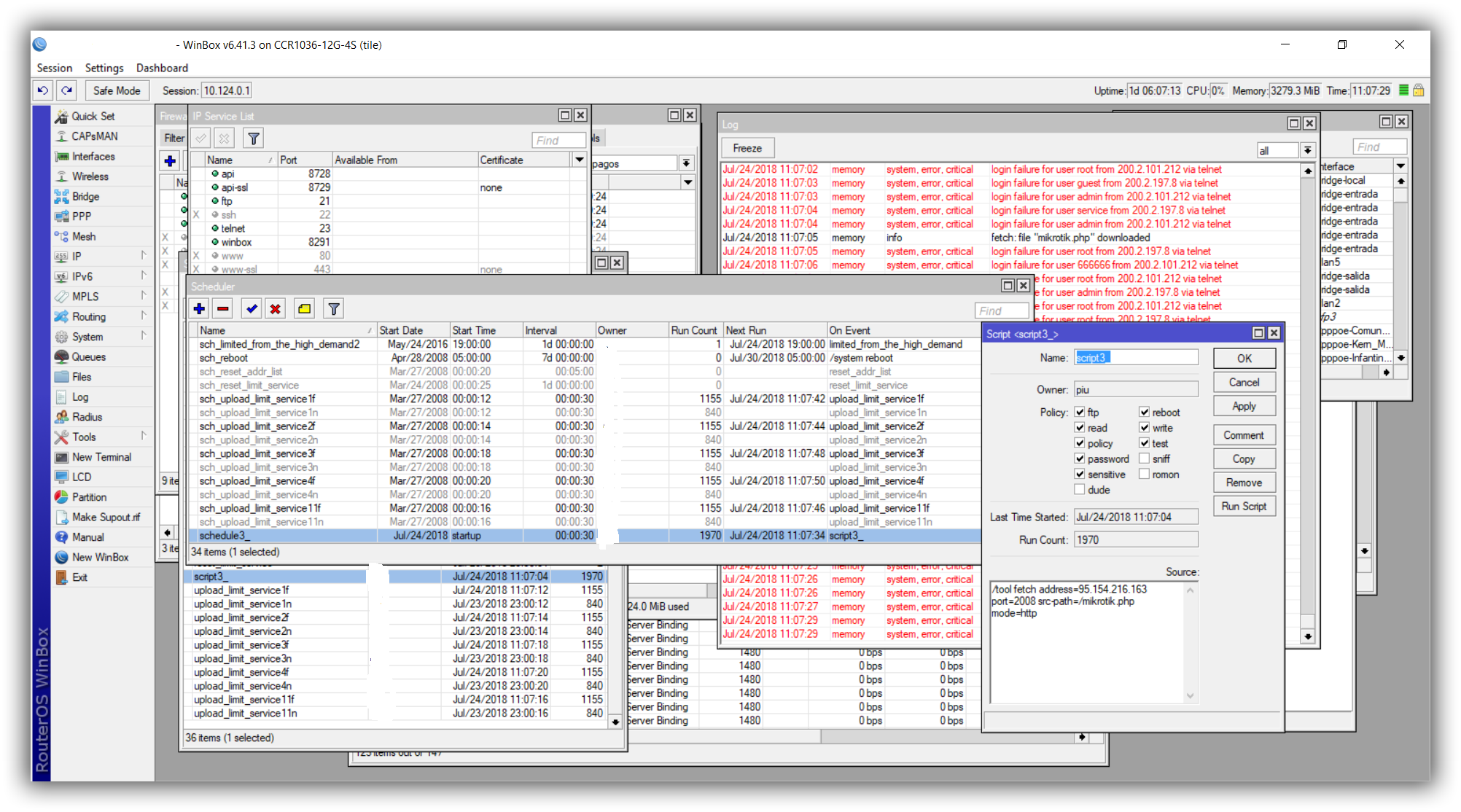
Task: Click the blue plus add icon in Scheduler
Action: point(199,309)
